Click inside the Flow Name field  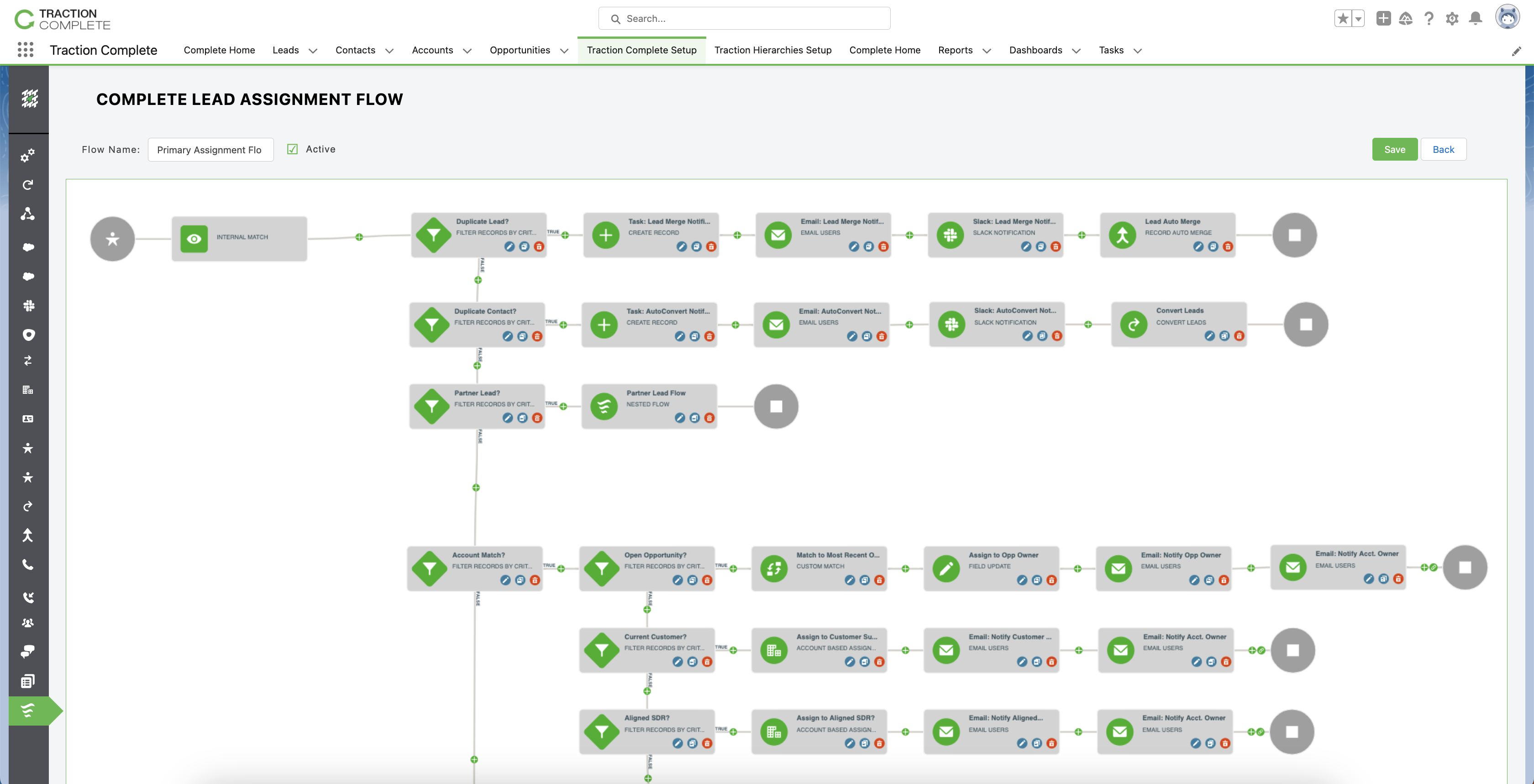pyautogui.click(x=210, y=149)
